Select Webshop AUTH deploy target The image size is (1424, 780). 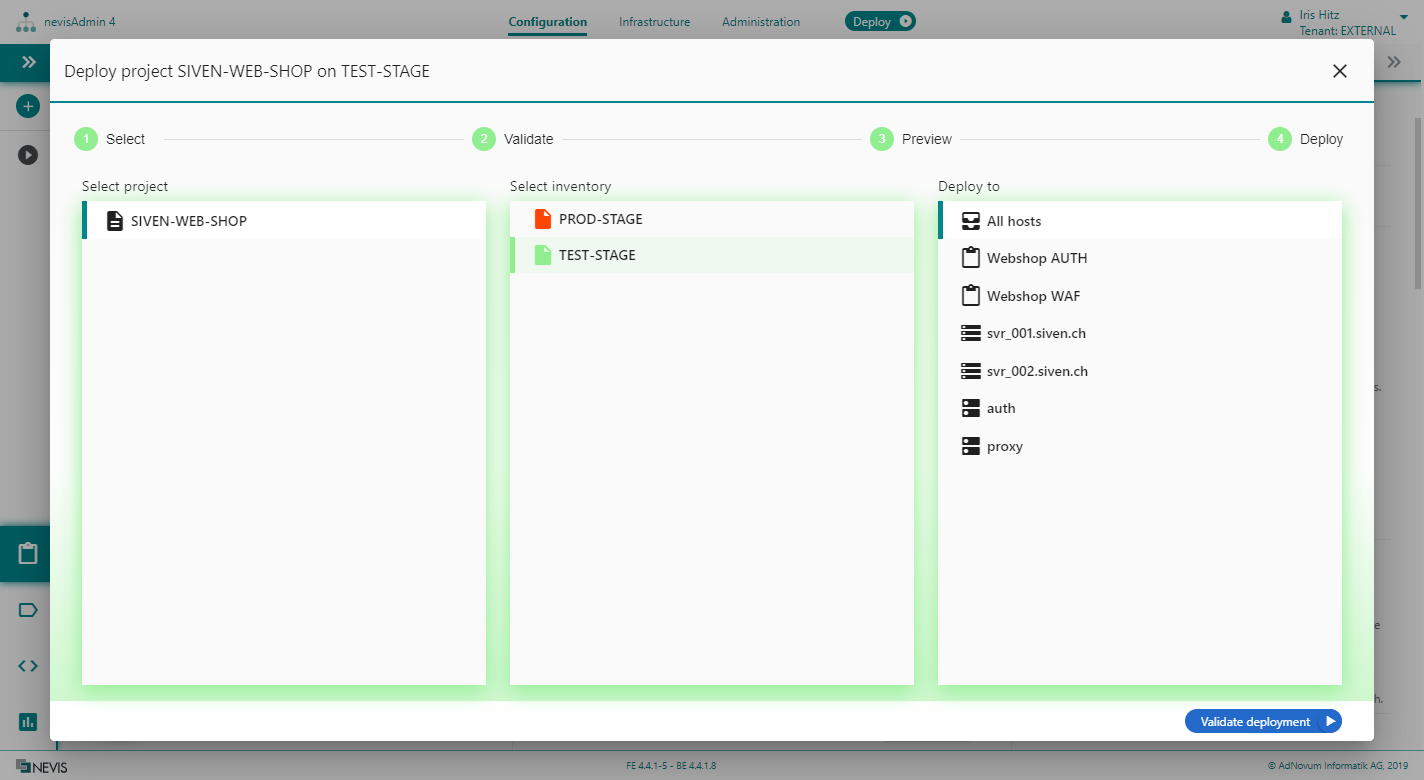(1140, 258)
